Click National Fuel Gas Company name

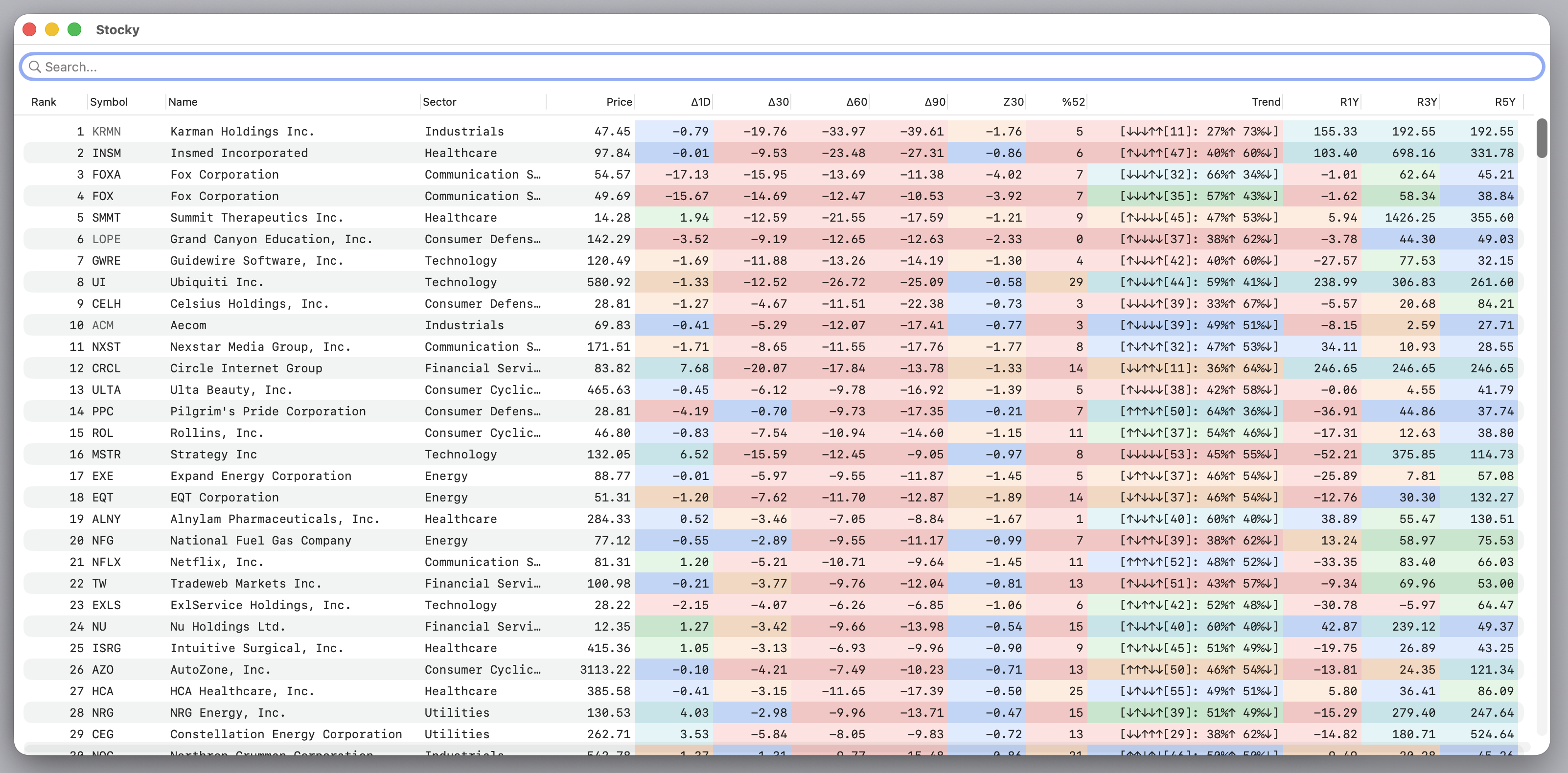click(260, 541)
